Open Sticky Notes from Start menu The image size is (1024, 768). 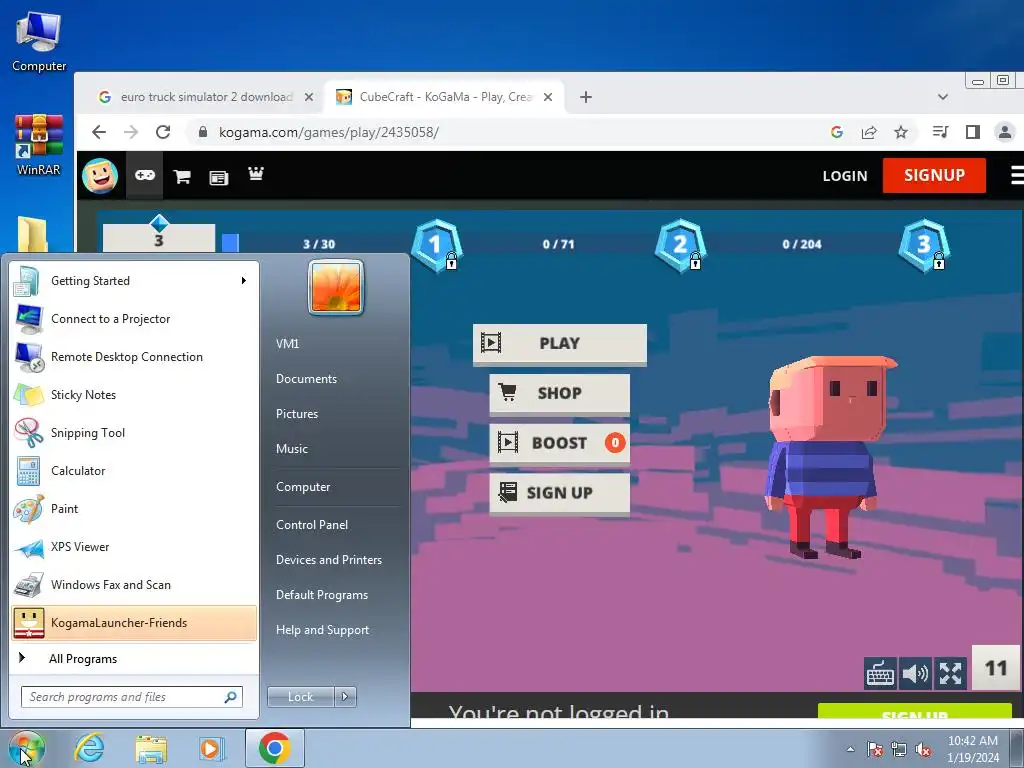click(x=134, y=394)
